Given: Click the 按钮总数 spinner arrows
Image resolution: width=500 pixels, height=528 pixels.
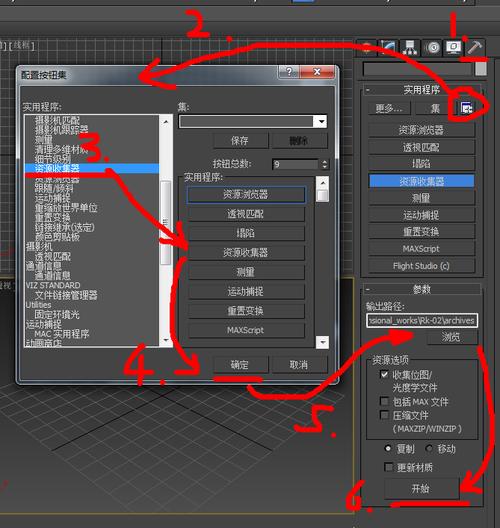Looking at the screenshot, I should pos(324,164).
